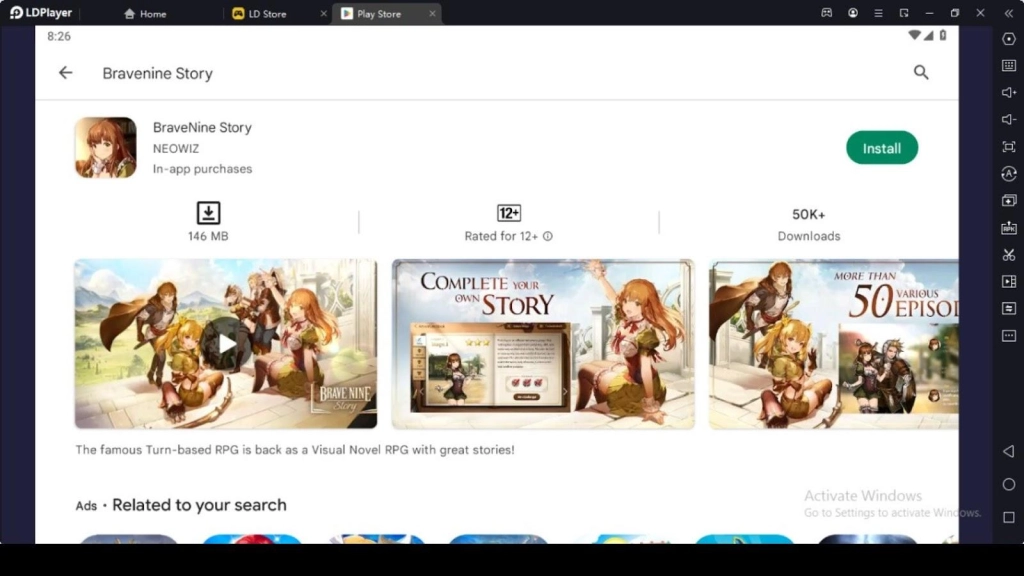Open the hamburger menu in titlebar
This screenshot has width=1024, height=576.
click(x=879, y=13)
